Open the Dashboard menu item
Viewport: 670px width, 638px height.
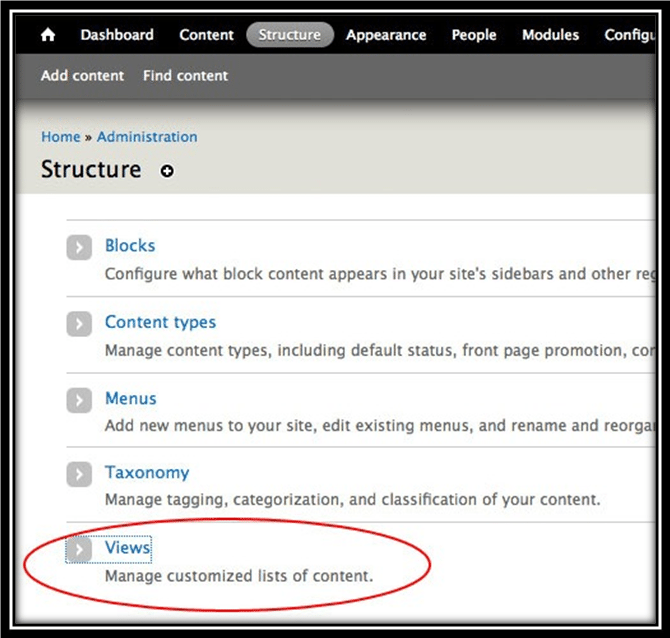click(117, 35)
